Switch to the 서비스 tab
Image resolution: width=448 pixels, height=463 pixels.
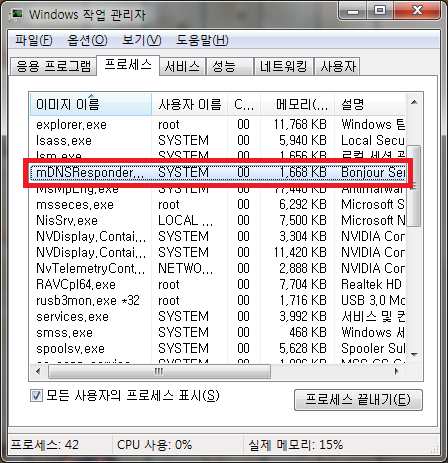pyautogui.click(x=182, y=66)
